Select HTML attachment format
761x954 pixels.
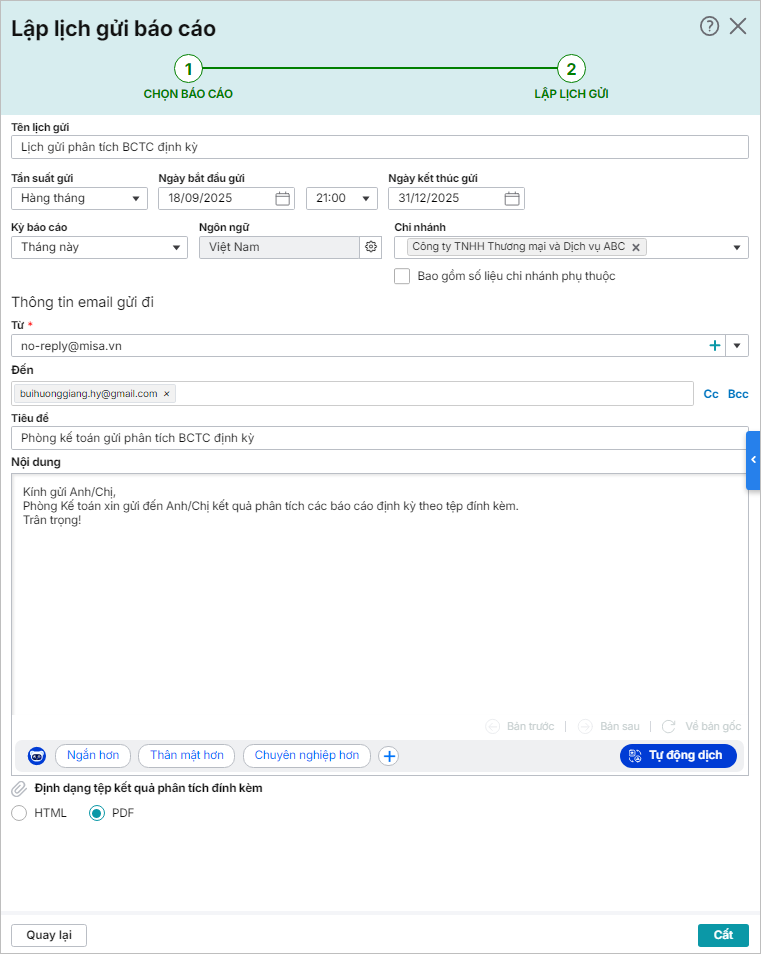click(x=20, y=813)
